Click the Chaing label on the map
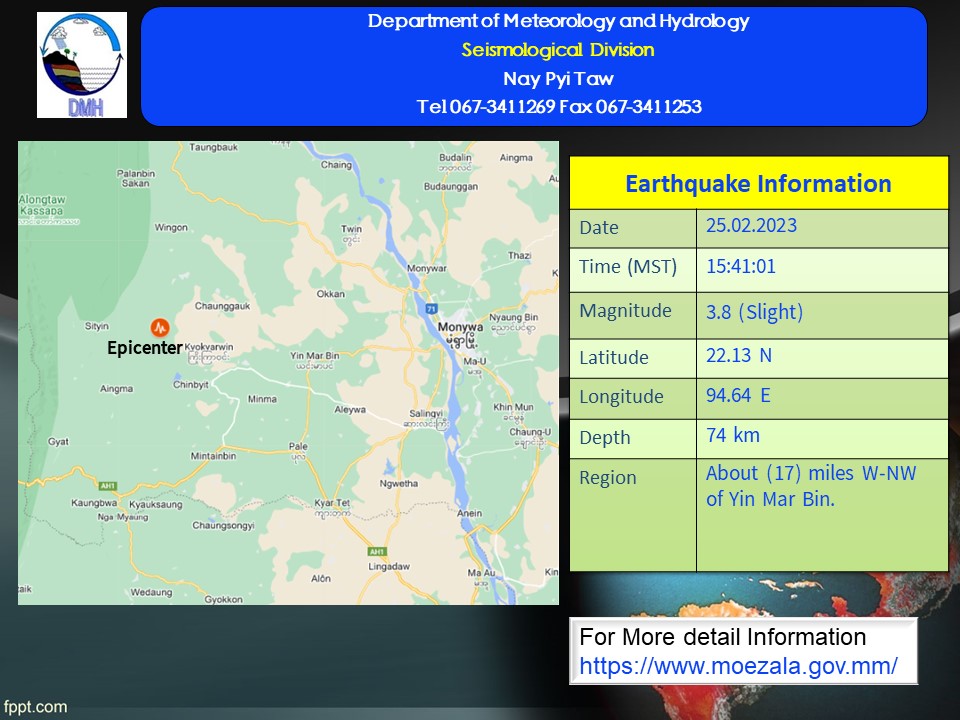Screen dimensions: 960x720 [x=336, y=165]
